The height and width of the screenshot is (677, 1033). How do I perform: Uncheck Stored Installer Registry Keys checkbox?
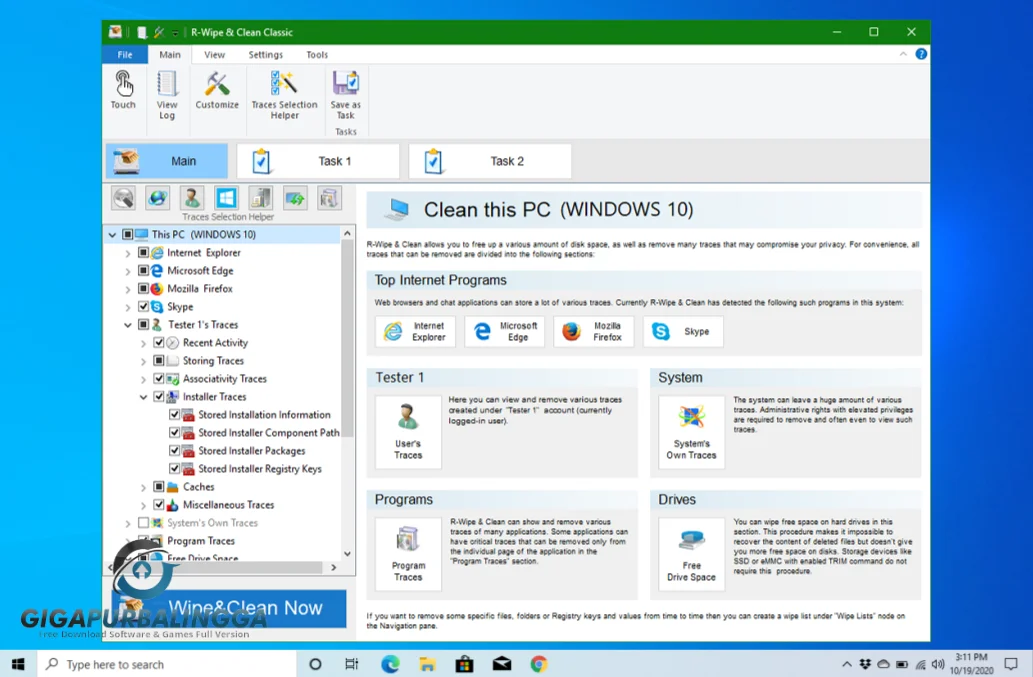[x=175, y=468]
